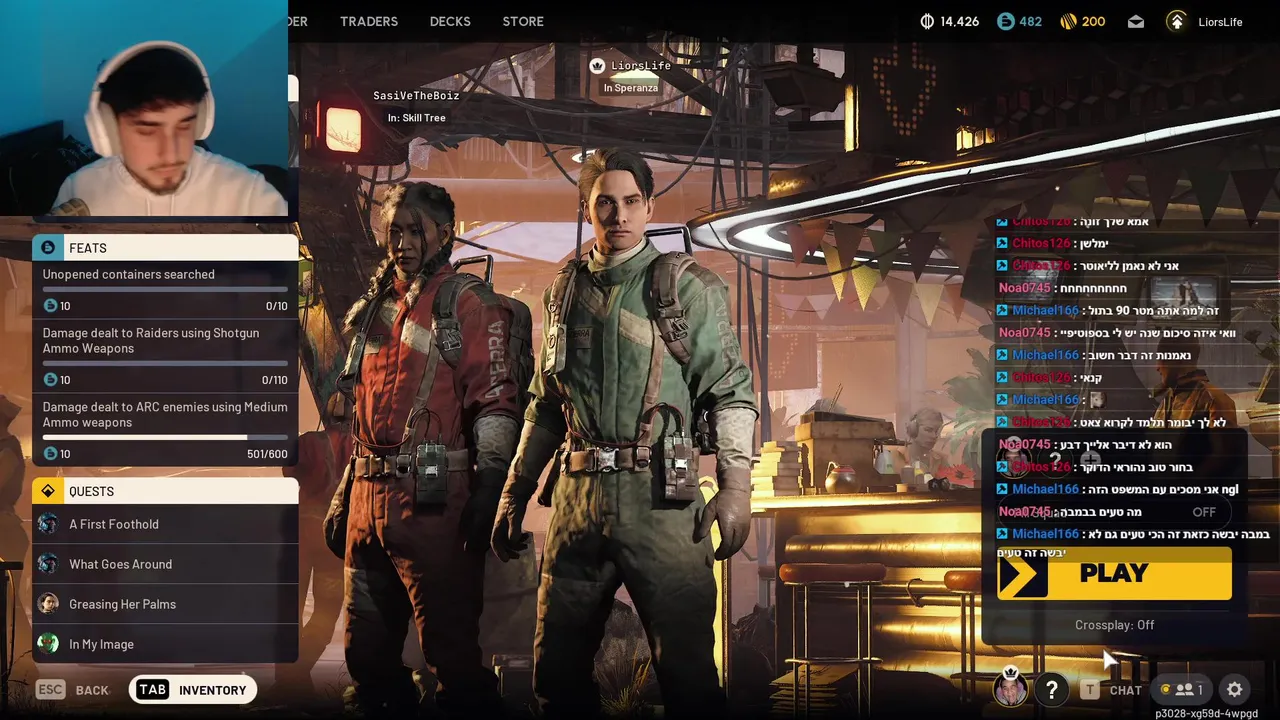Click the In: Skill Tree status text
This screenshot has height=720, width=1280.
tap(417, 118)
